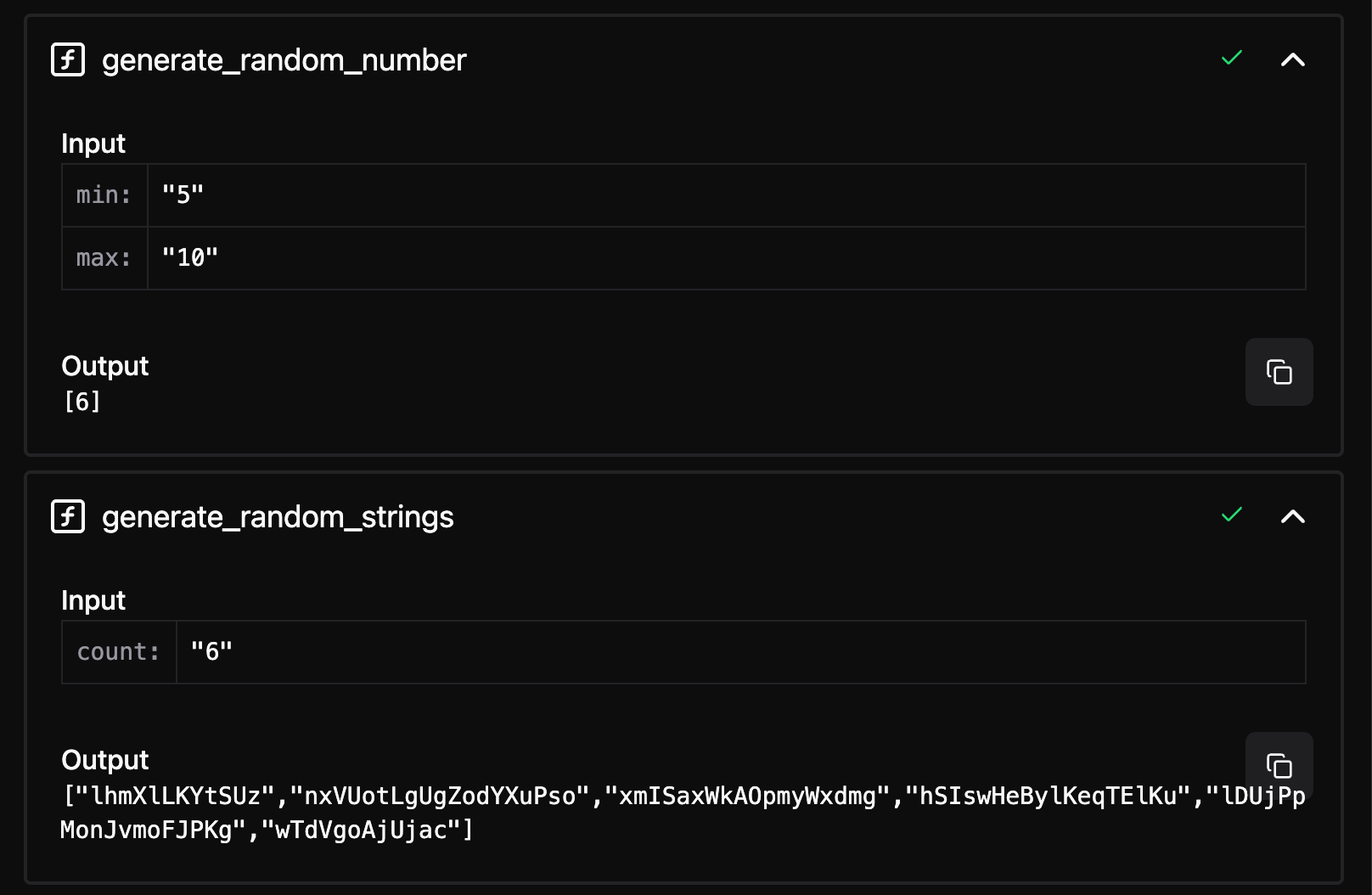This screenshot has width=1372, height=895.
Task: Click the generate_random_strings title
Action: pos(277,516)
